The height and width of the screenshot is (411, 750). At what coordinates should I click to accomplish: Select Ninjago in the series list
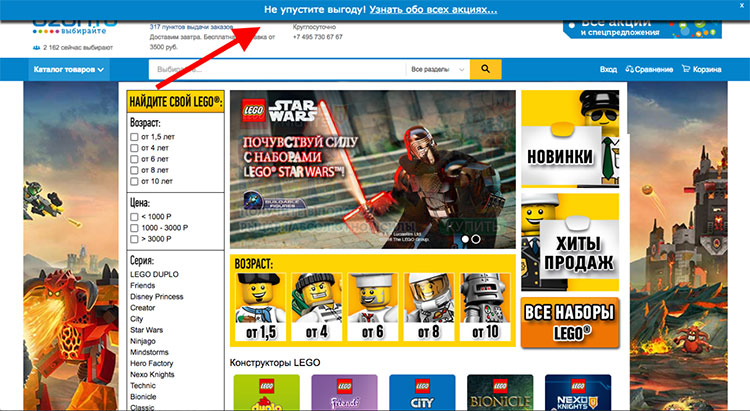pyautogui.click(x=143, y=341)
